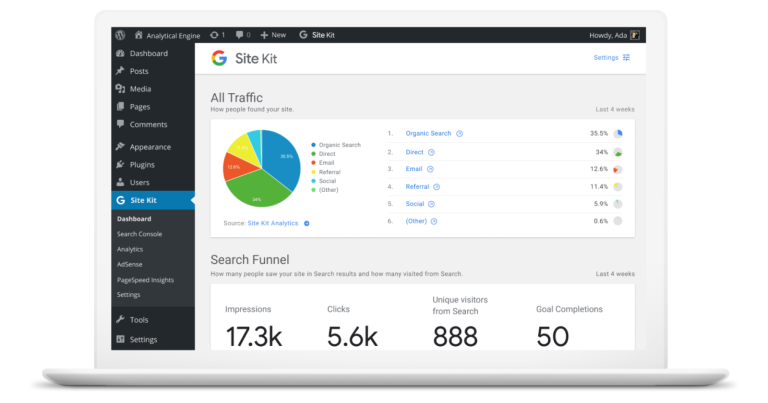
Task: Open the Howdy, Ada account menu
Action: tap(608, 35)
